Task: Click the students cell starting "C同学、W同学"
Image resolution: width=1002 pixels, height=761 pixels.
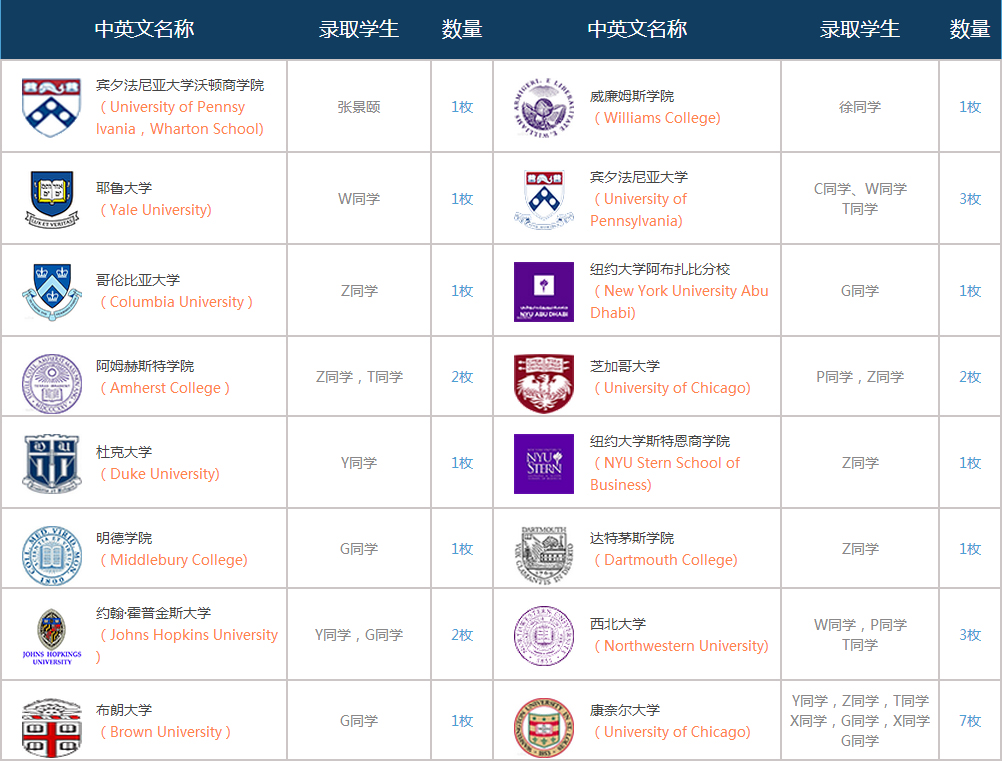Action: click(860, 199)
